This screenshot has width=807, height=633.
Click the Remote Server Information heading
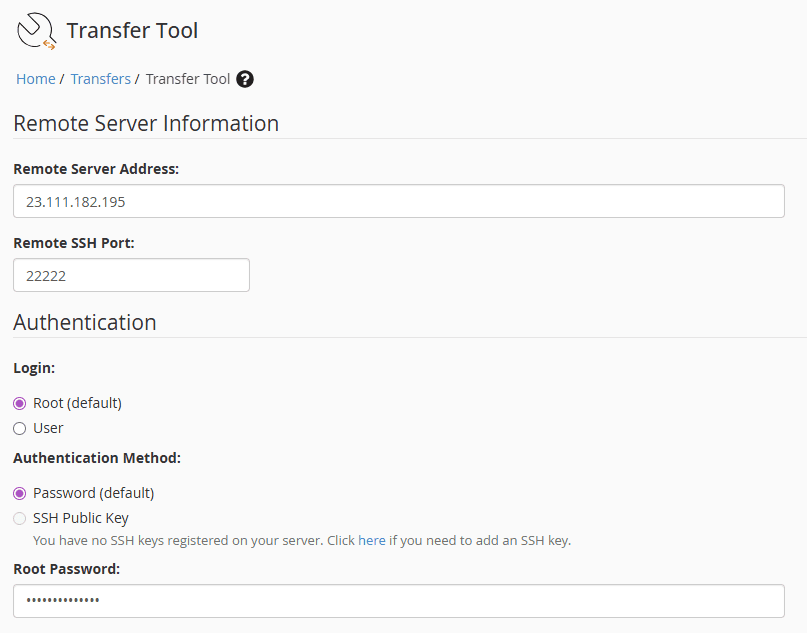pos(145,123)
